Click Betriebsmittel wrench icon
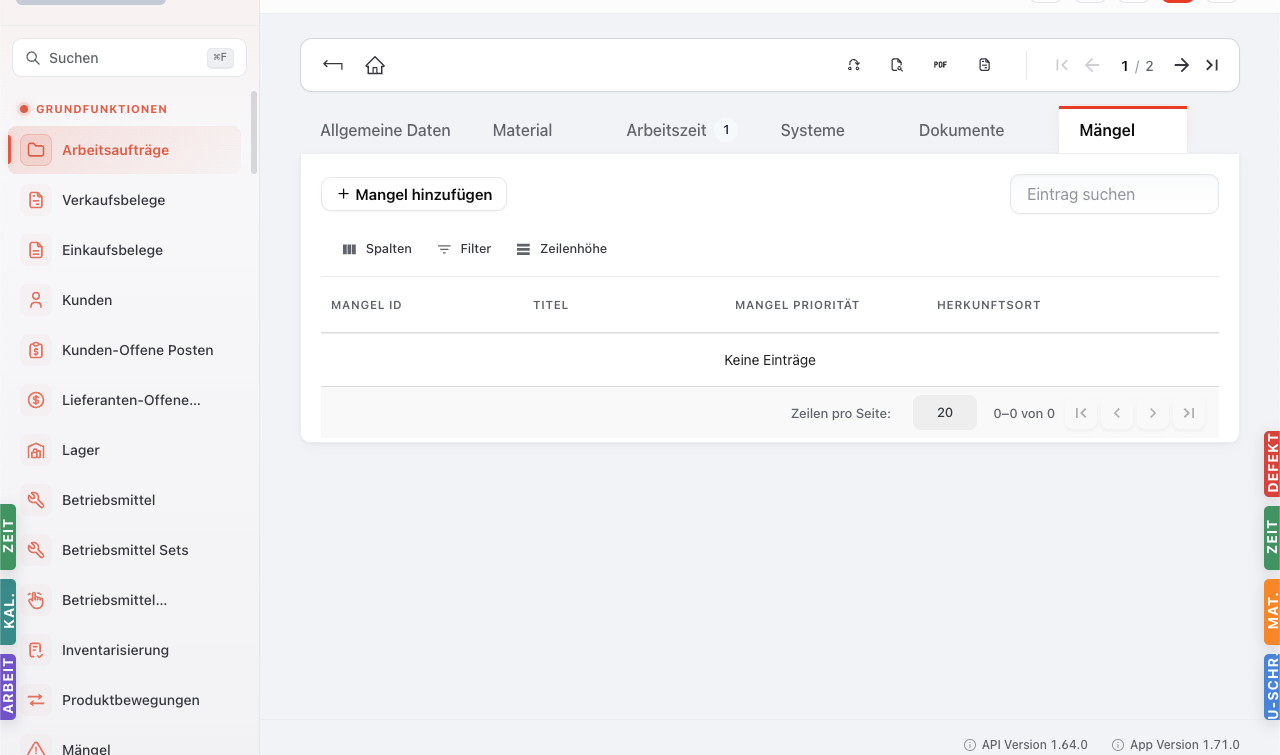Viewport: 1280px width, 755px height. (36, 500)
